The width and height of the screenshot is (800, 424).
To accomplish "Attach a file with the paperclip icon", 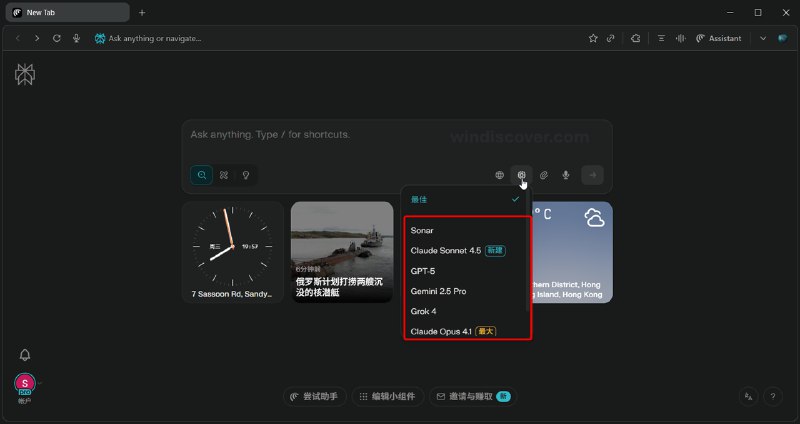I will tap(544, 175).
